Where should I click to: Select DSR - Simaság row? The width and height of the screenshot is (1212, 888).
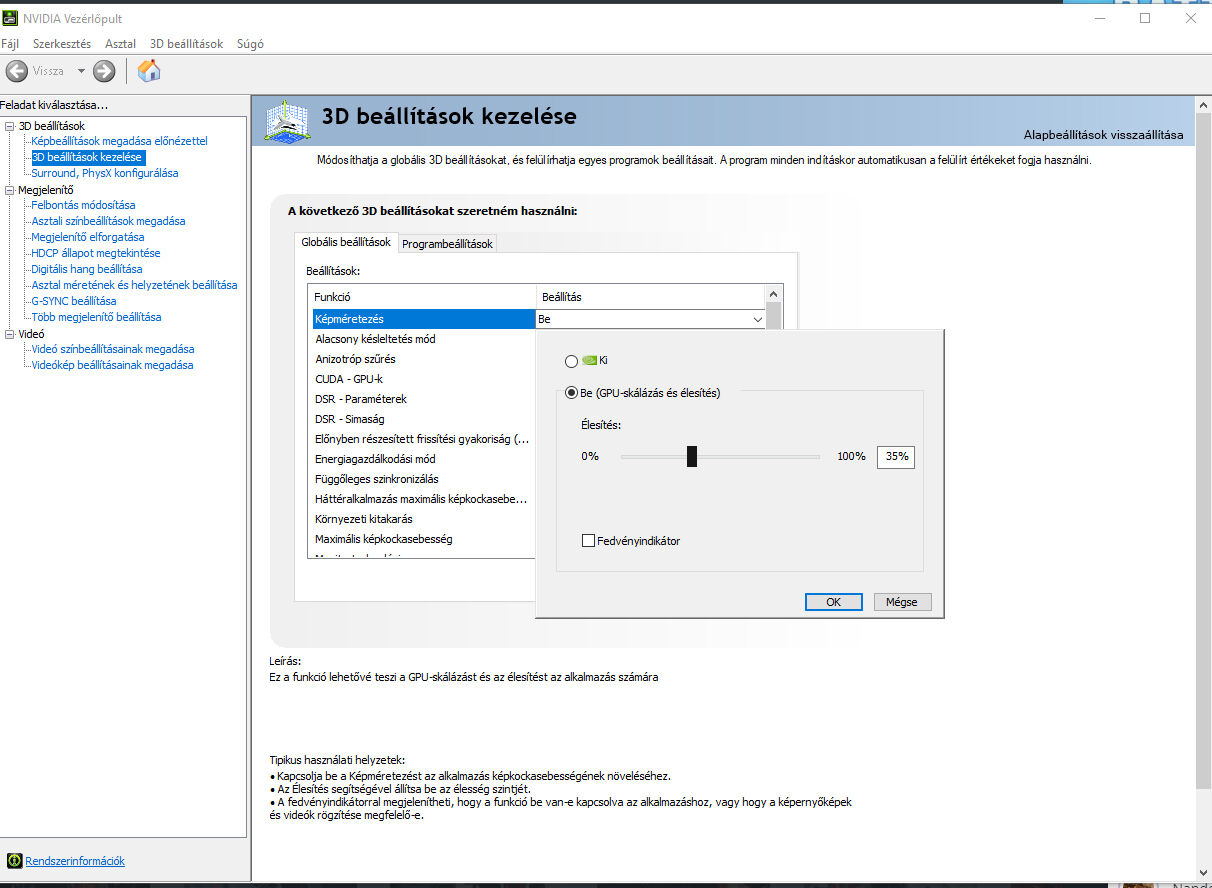[425, 419]
